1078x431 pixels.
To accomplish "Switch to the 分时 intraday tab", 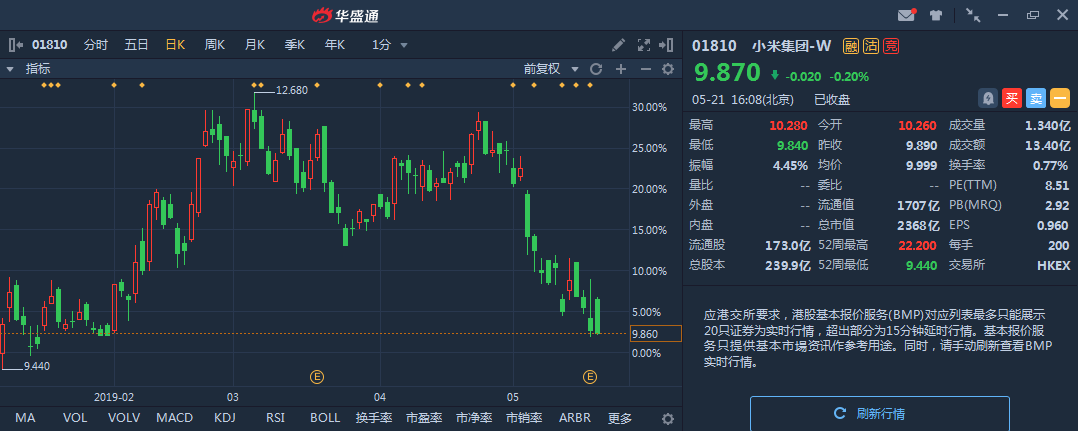I will pos(96,45).
